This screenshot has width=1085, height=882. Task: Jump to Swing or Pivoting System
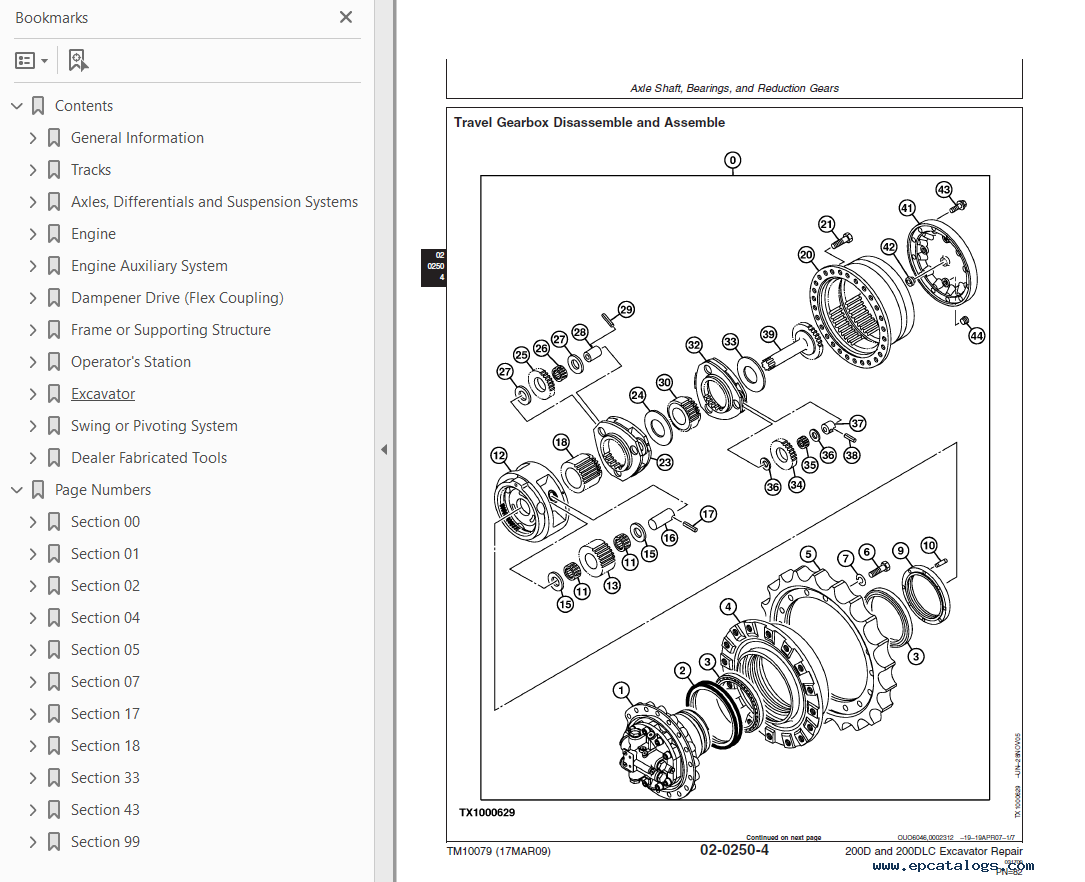[x=154, y=425]
